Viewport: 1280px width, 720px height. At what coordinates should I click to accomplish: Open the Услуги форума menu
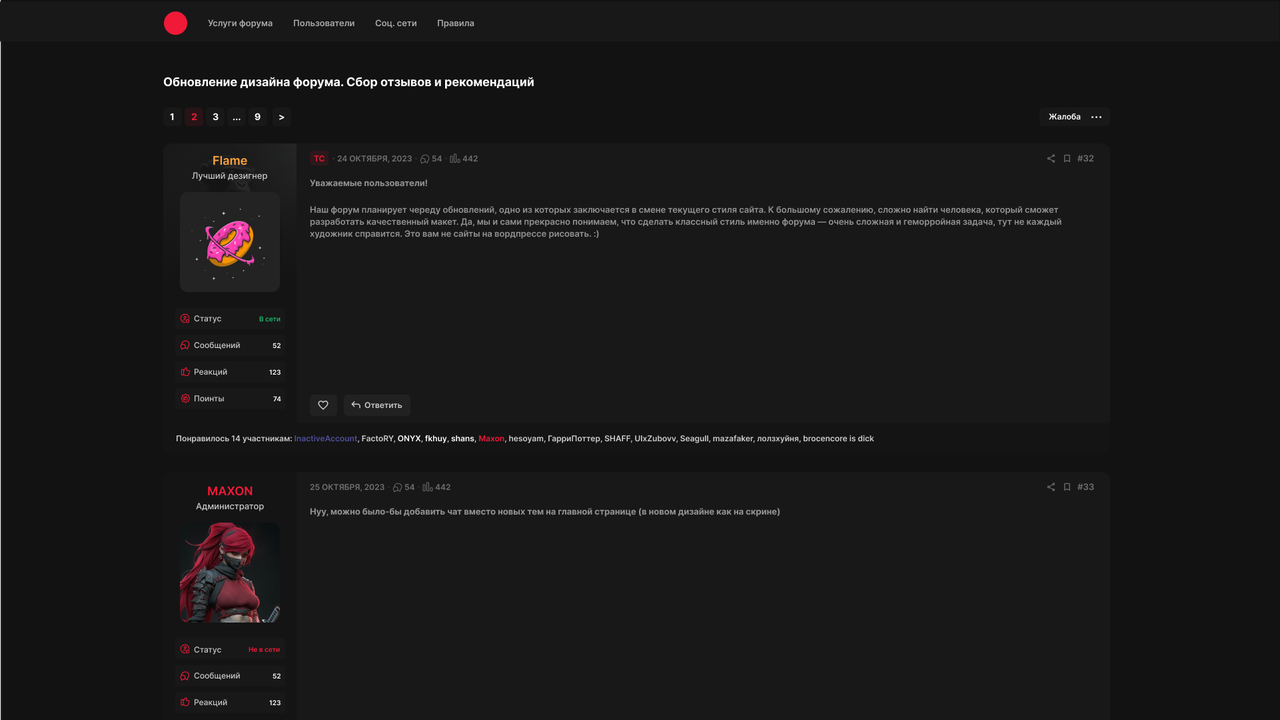pyautogui.click(x=240, y=23)
